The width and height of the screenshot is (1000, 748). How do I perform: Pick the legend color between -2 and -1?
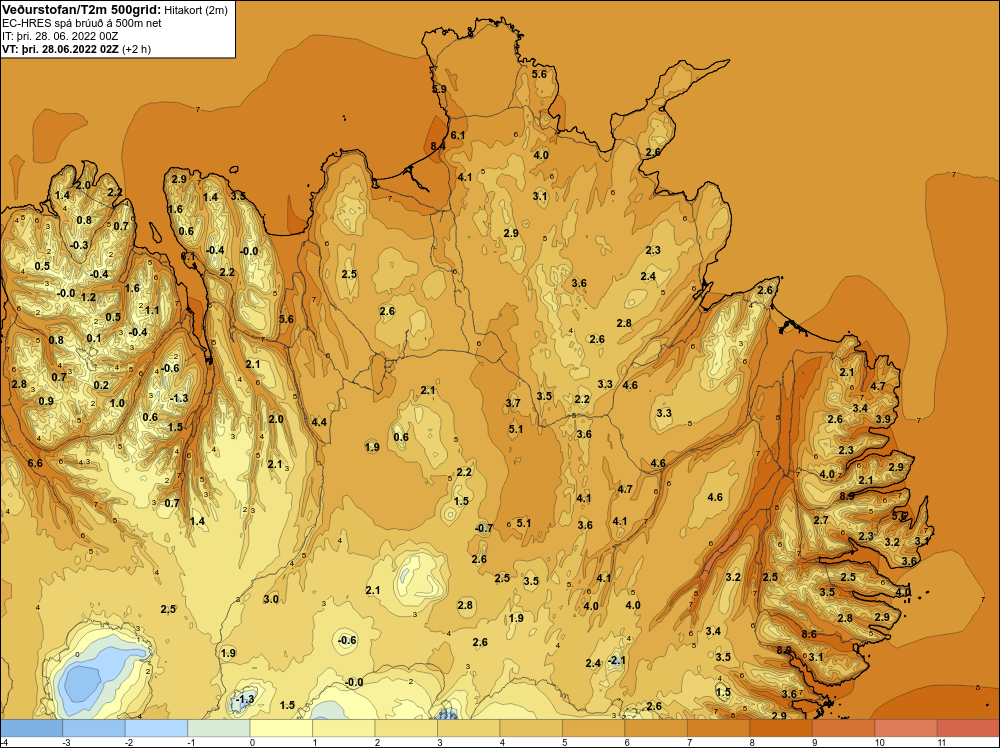[x=156, y=728]
